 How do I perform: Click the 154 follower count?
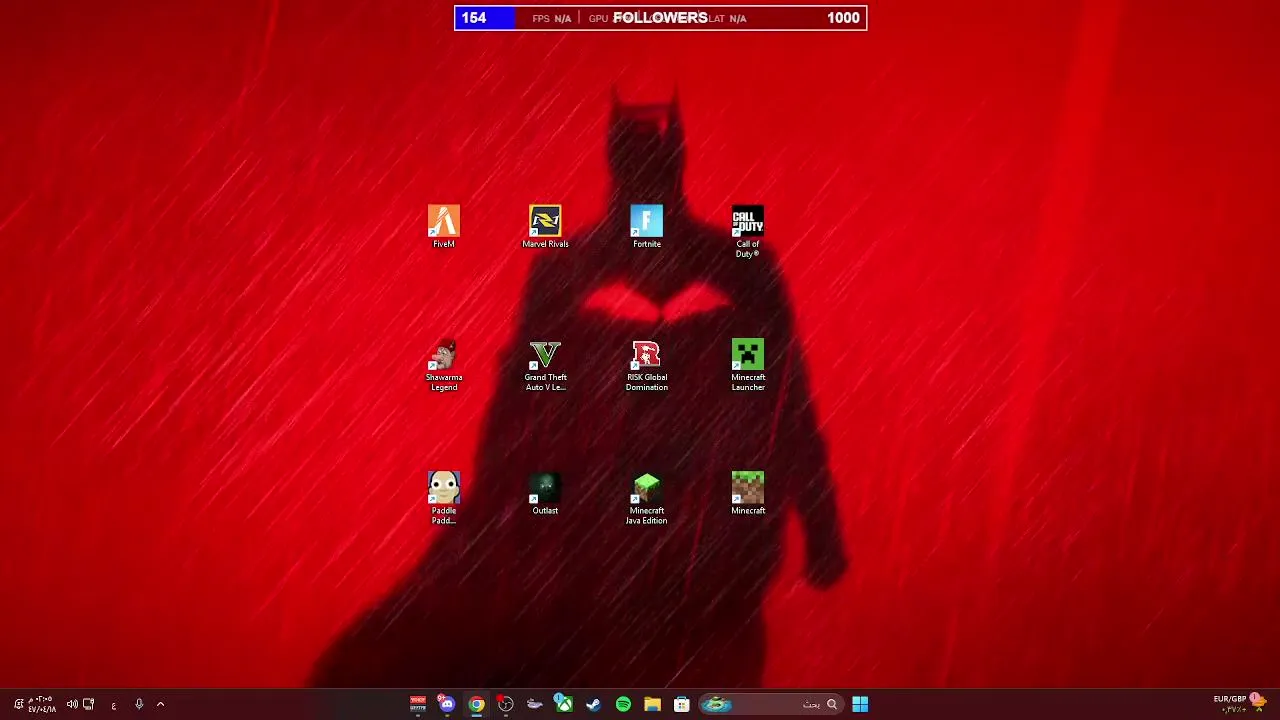(x=474, y=17)
